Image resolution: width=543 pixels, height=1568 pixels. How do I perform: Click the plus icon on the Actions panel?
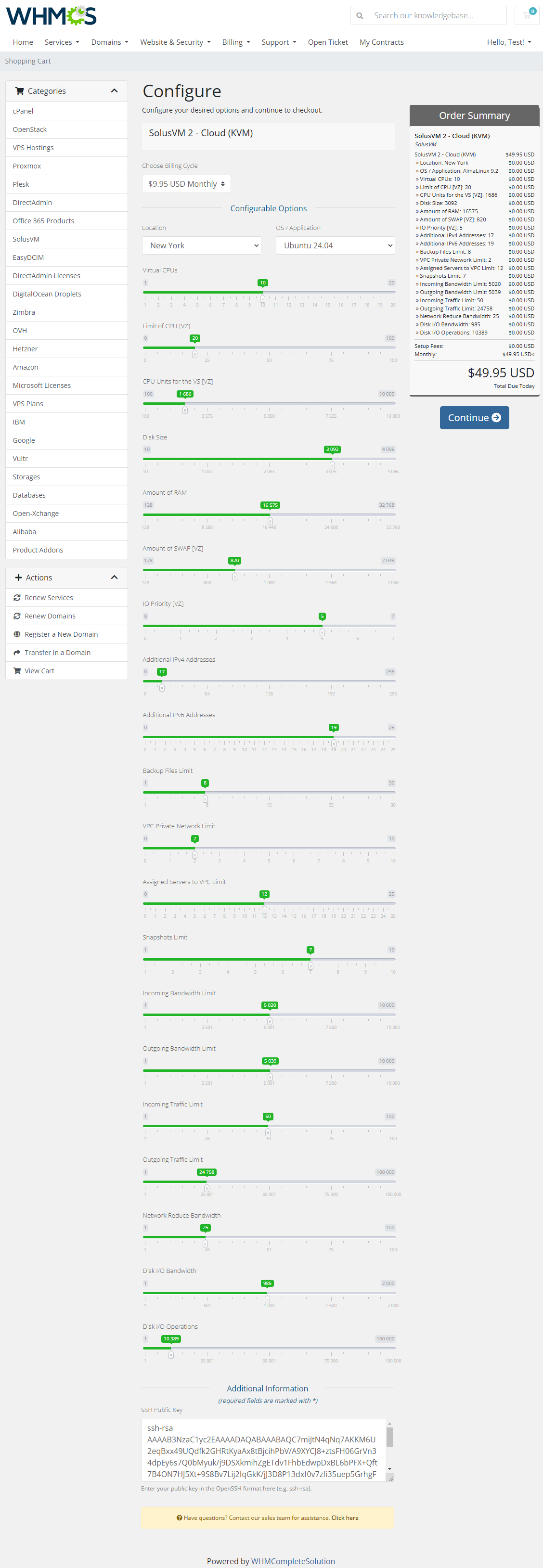(18, 577)
